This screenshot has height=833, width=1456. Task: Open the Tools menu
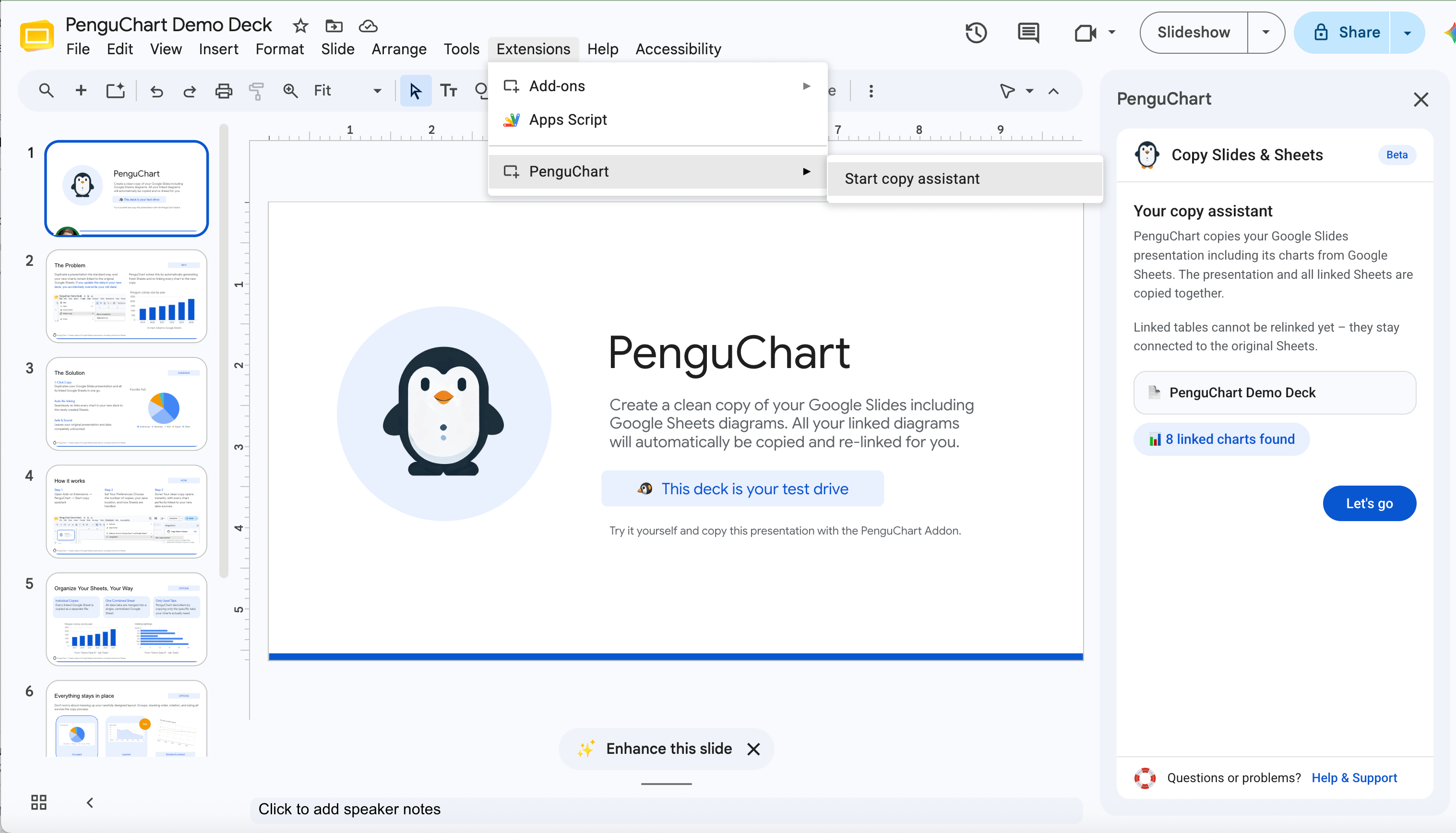[461, 49]
